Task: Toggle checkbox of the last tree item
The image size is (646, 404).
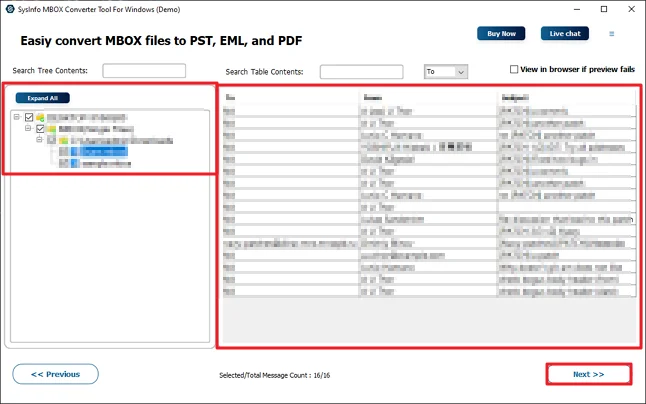Action: [x=63, y=163]
